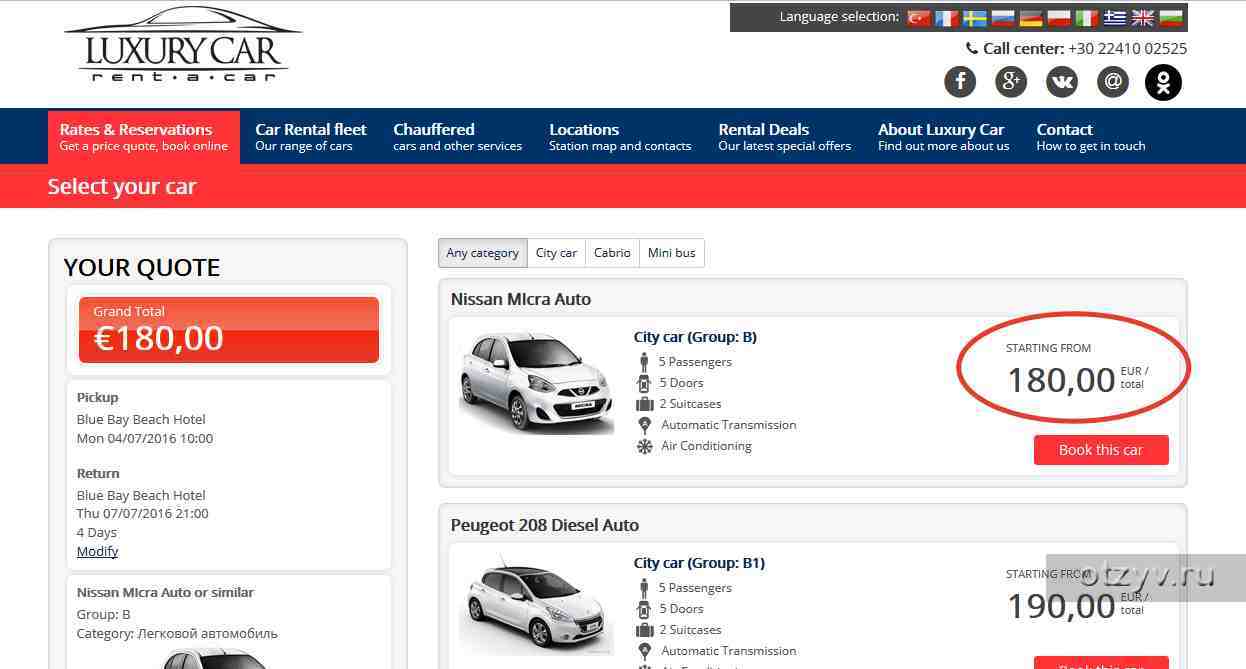This screenshot has width=1246, height=669.
Task: Click the Google Plus social icon
Action: coord(1011,82)
